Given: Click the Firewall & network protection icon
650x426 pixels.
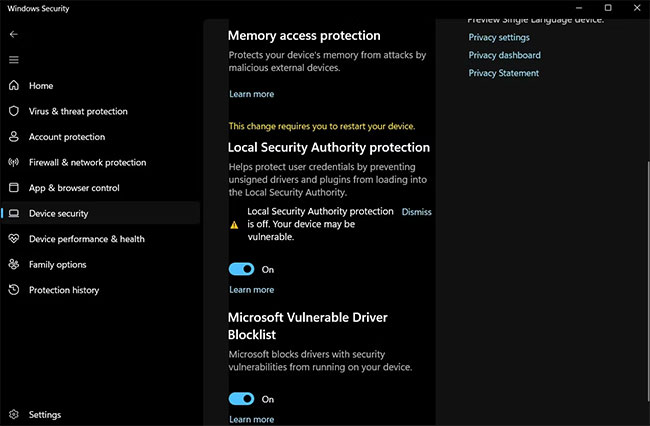Looking at the screenshot, I should click(14, 162).
